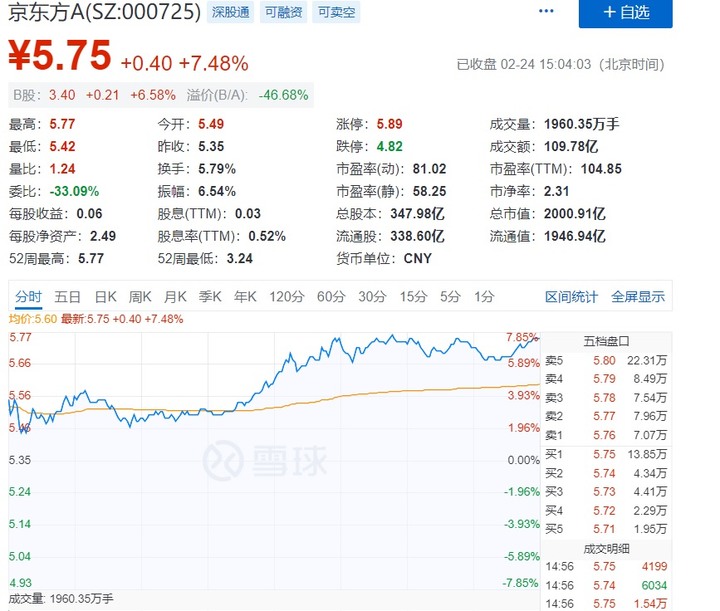This screenshot has width=720, height=611.
Task: Open the 5分 chart interval
Action: (450, 297)
